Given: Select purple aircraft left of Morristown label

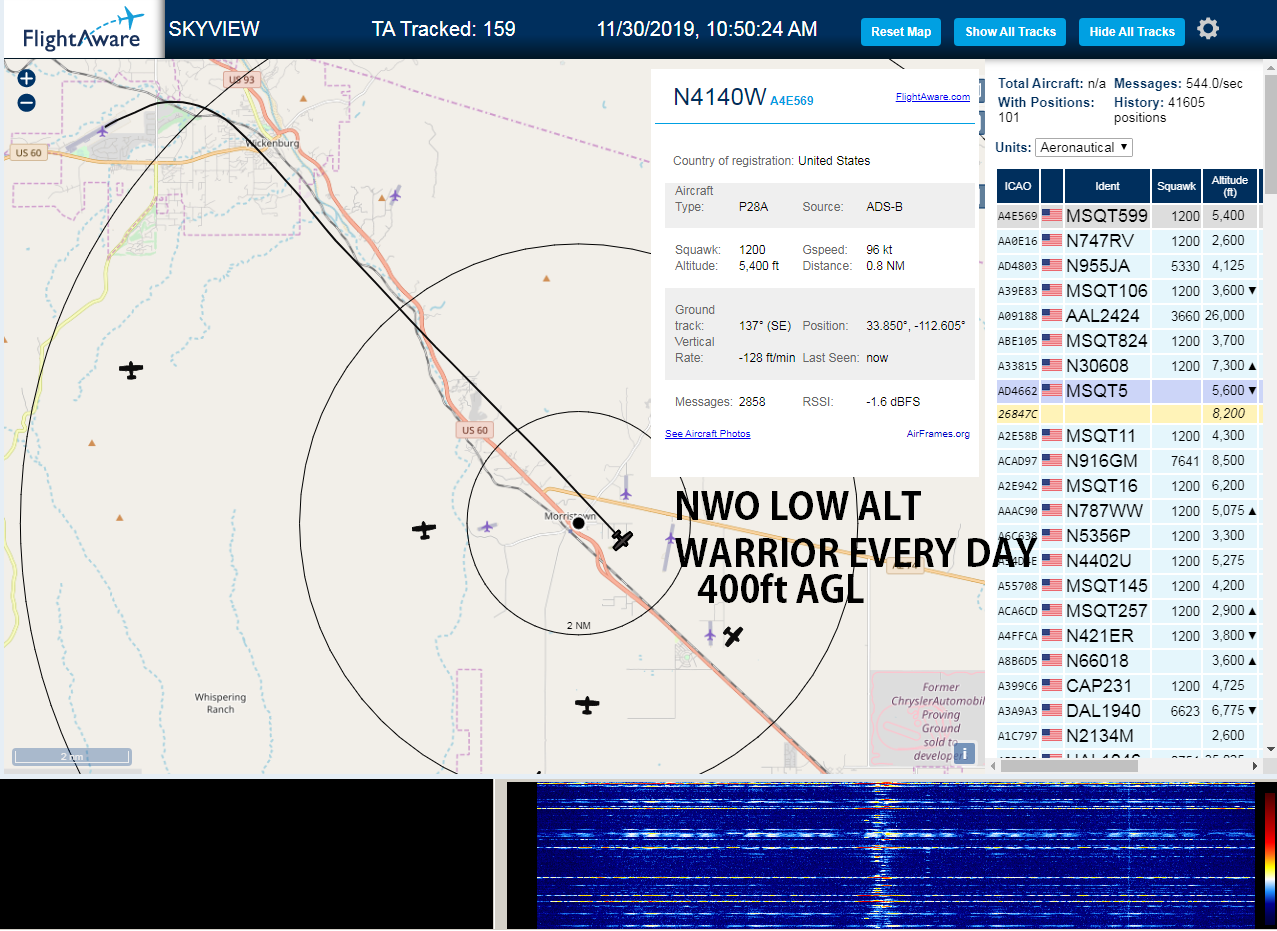Looking at the screenshot, I should coord(487,526).
